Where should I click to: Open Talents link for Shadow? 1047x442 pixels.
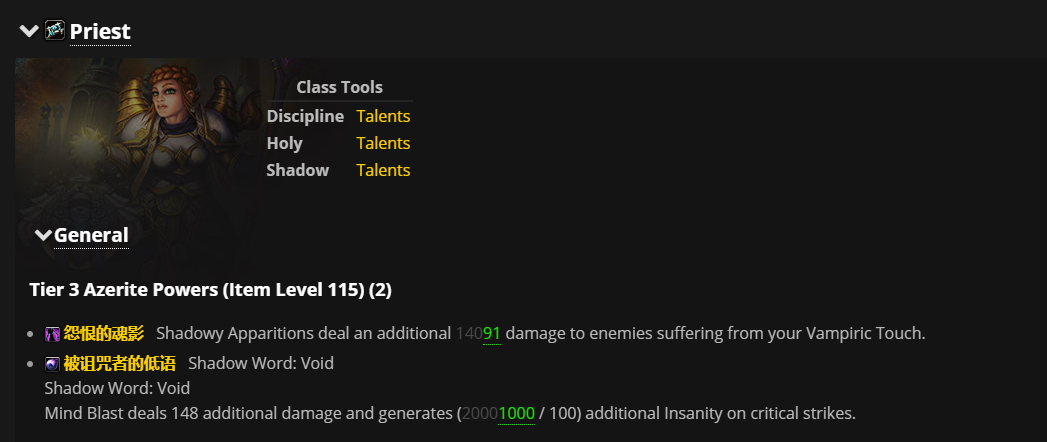[383, 170]
